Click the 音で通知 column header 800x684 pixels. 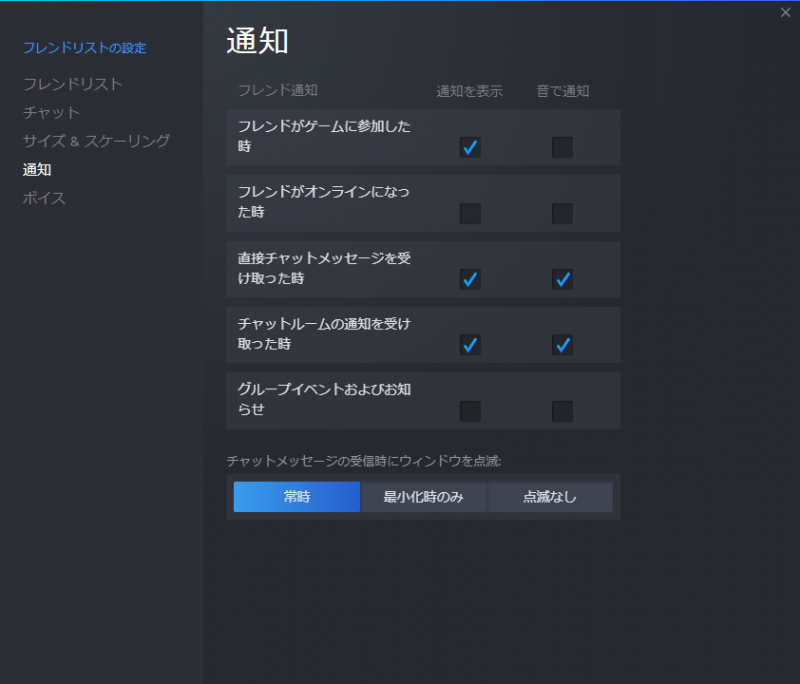[563, 91]
